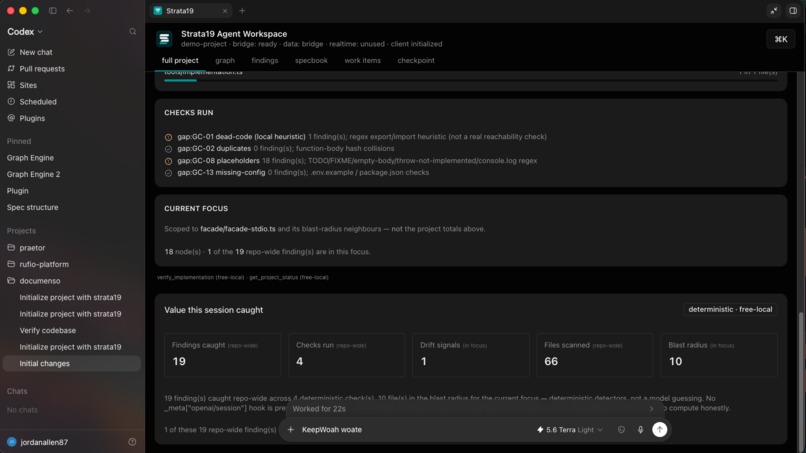Click the Findings caught card
This screenshot has width=806, height=453.
coord(223,355)
